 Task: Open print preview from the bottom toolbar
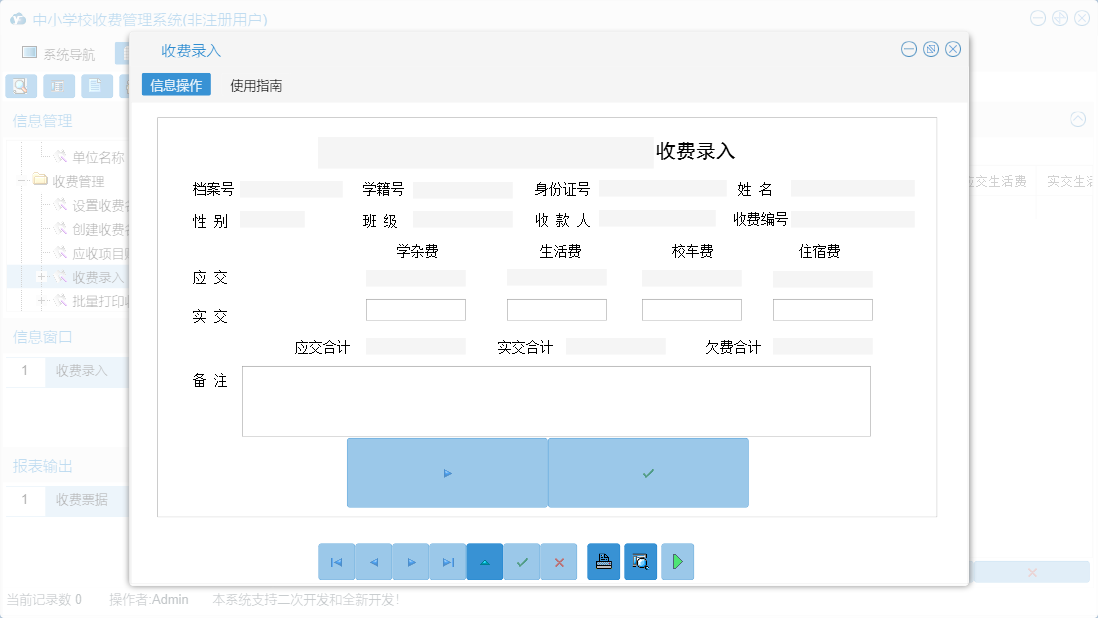[640, 561]
